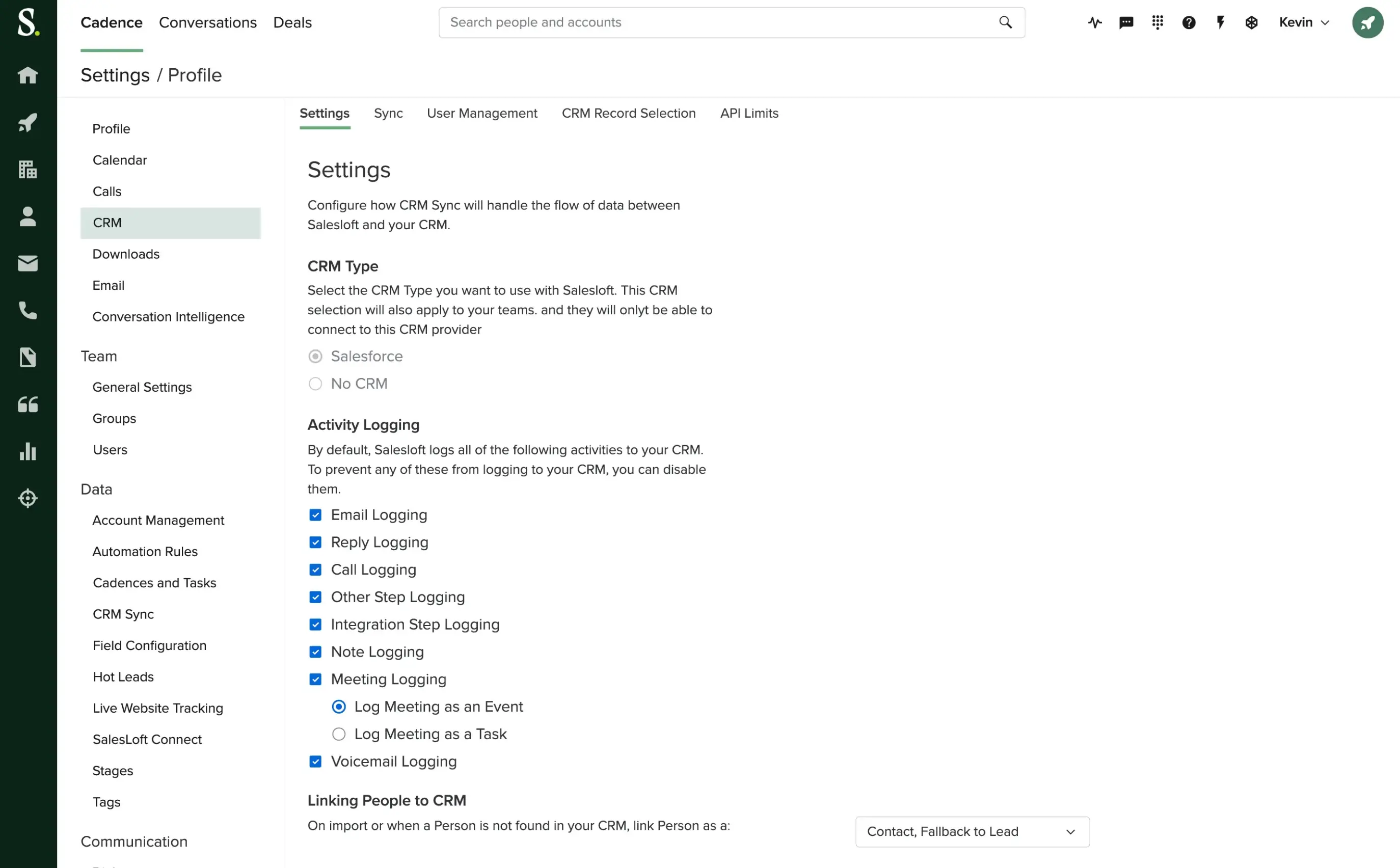Toggle the Other Step Logging checkbox

tap(315, 597)
